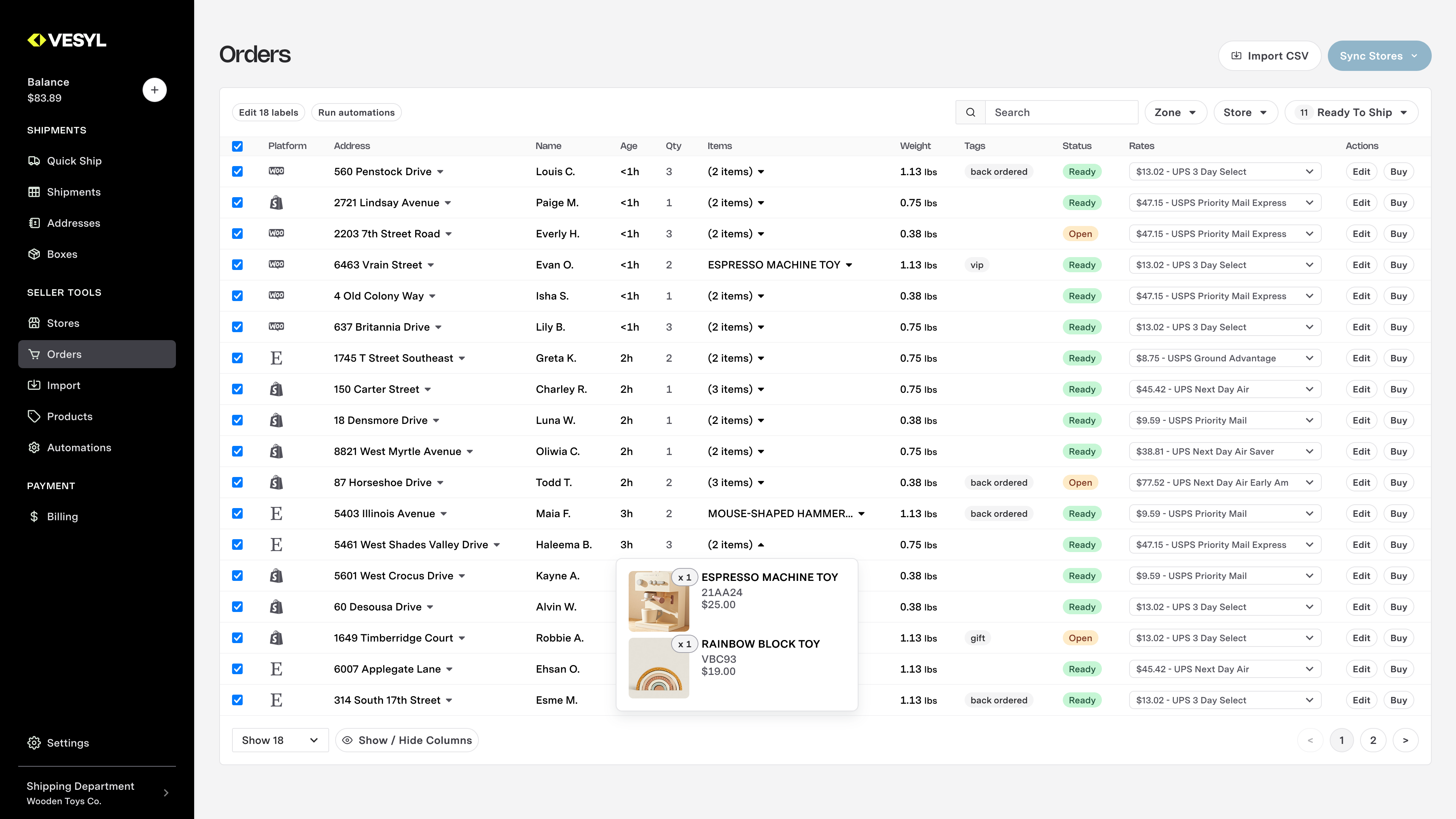The width and height of the screenshot is (1456, 819).
Task: Deselect the 314 South 17th Street row
Action: (237, 700)
